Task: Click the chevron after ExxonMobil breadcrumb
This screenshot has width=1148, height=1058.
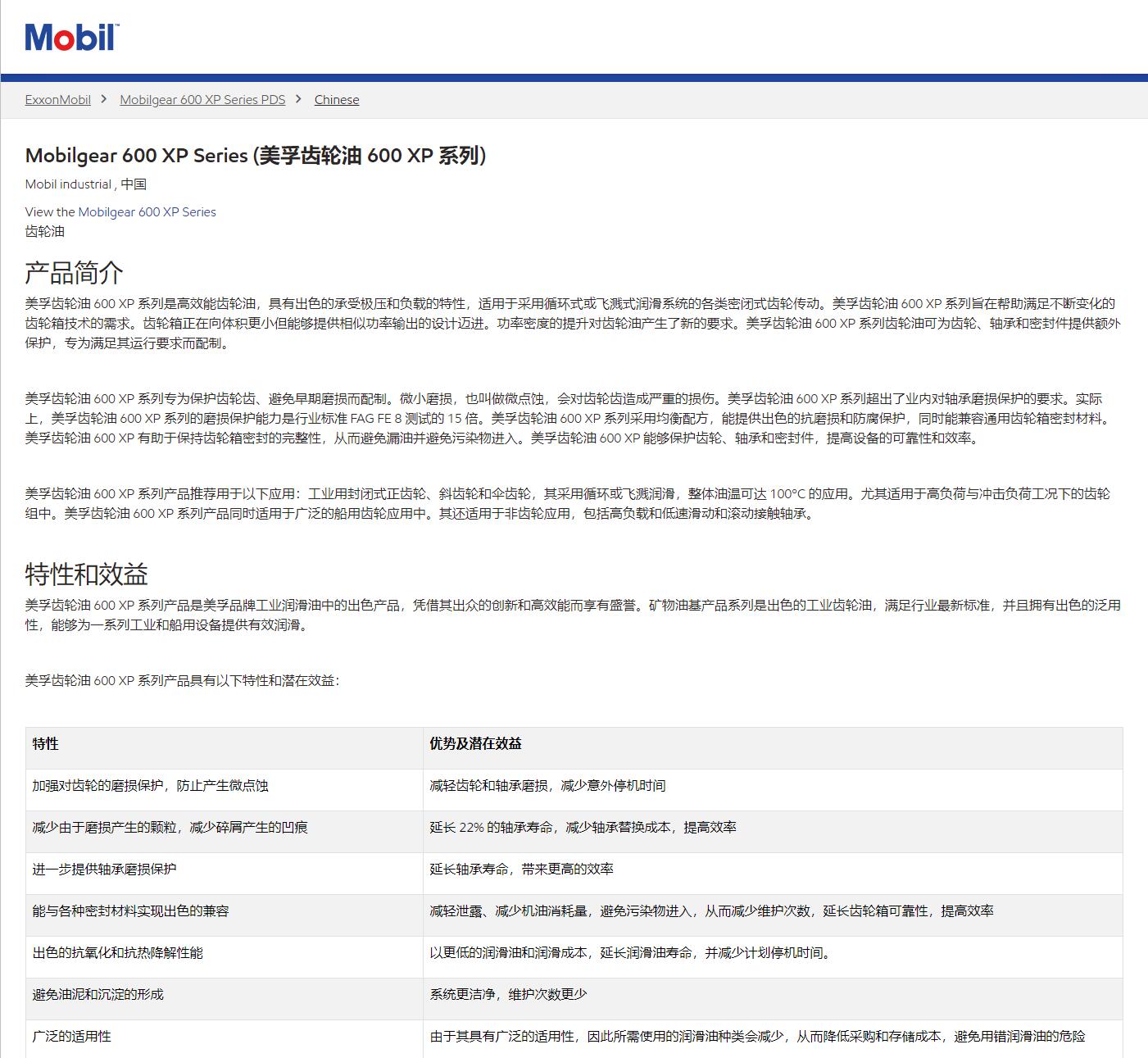Action: [x=104, y=99]
